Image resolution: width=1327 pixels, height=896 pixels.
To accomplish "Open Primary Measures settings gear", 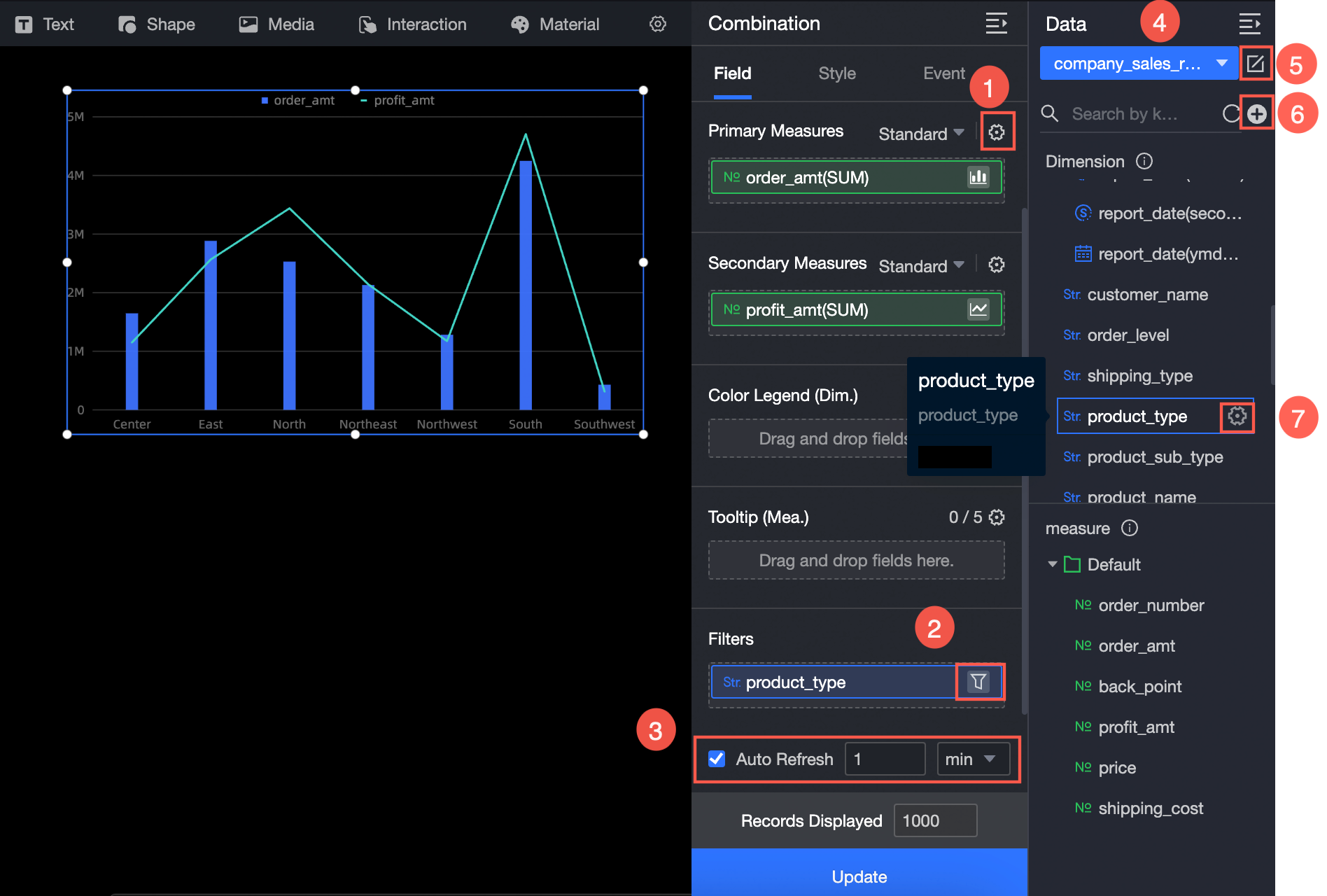I will click(997, 132).
